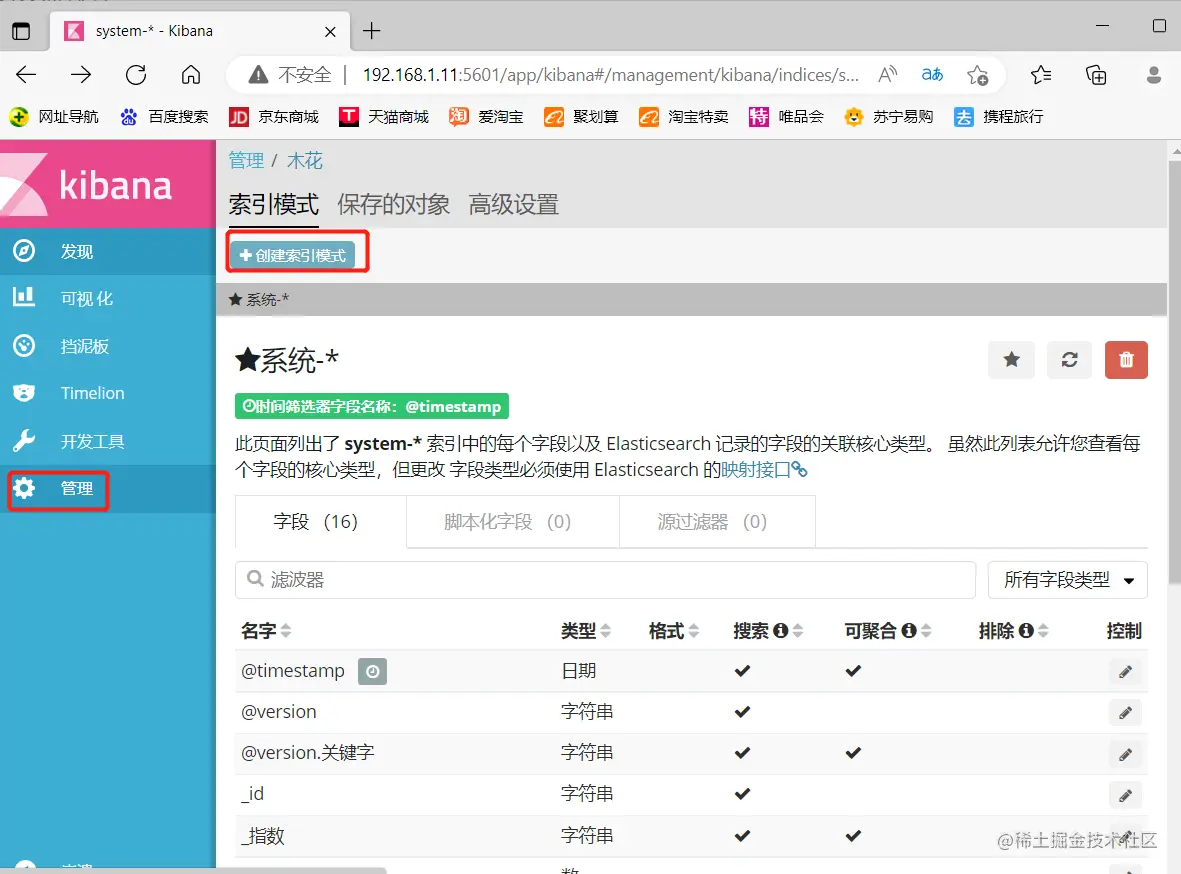1181x874 pixels.
Task: Switch to 高级设置 tab
Action: 514,204
